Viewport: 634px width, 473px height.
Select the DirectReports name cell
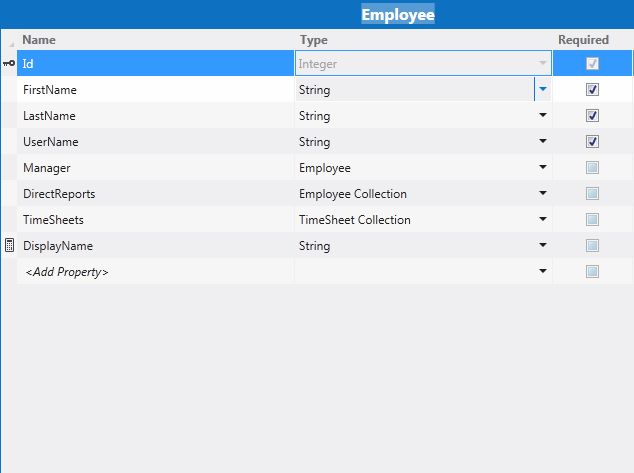pos(59,193)
